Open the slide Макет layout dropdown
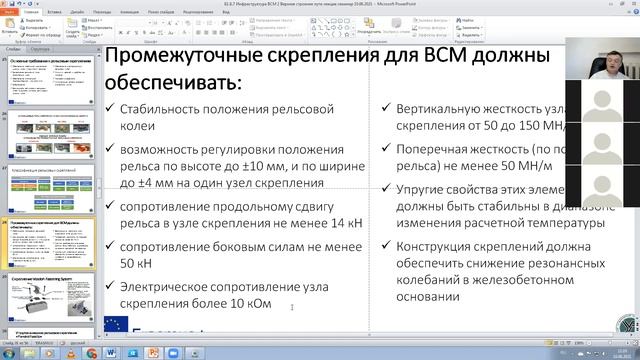The image size is (640, 360). coord(93,20)
